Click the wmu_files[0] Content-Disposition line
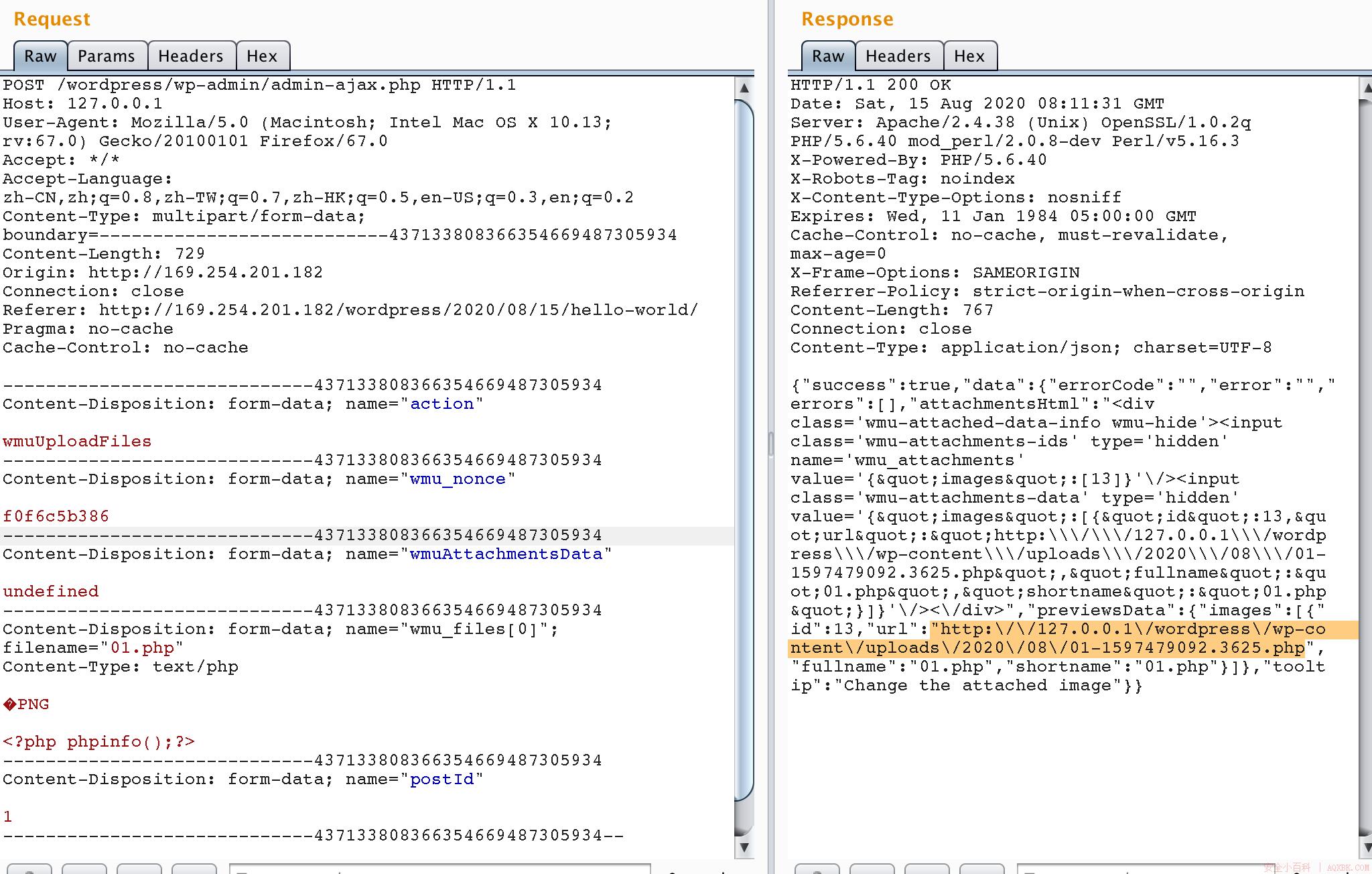The width and height of the screenshot is (1372, 874). click(281, 629)
